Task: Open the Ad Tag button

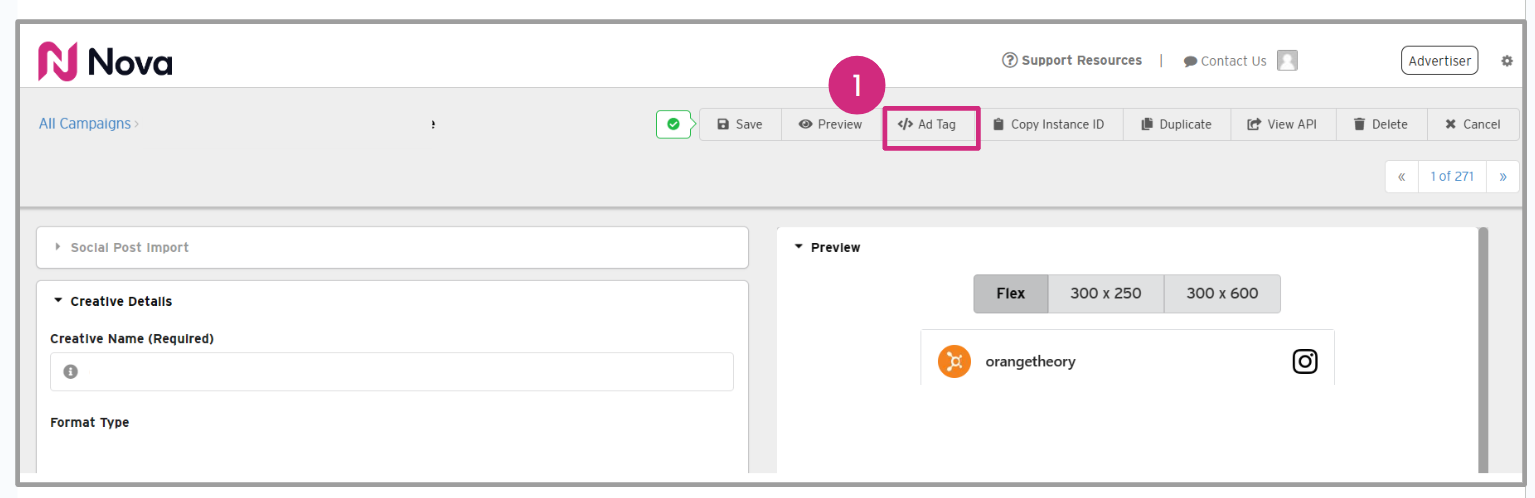Action: pos(928,124)
